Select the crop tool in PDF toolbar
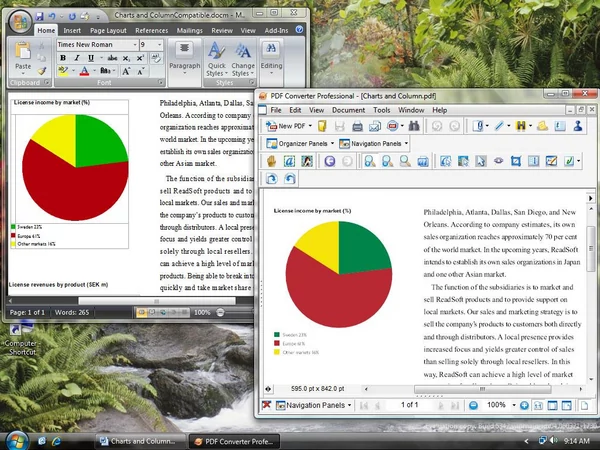 coord(515,161)
